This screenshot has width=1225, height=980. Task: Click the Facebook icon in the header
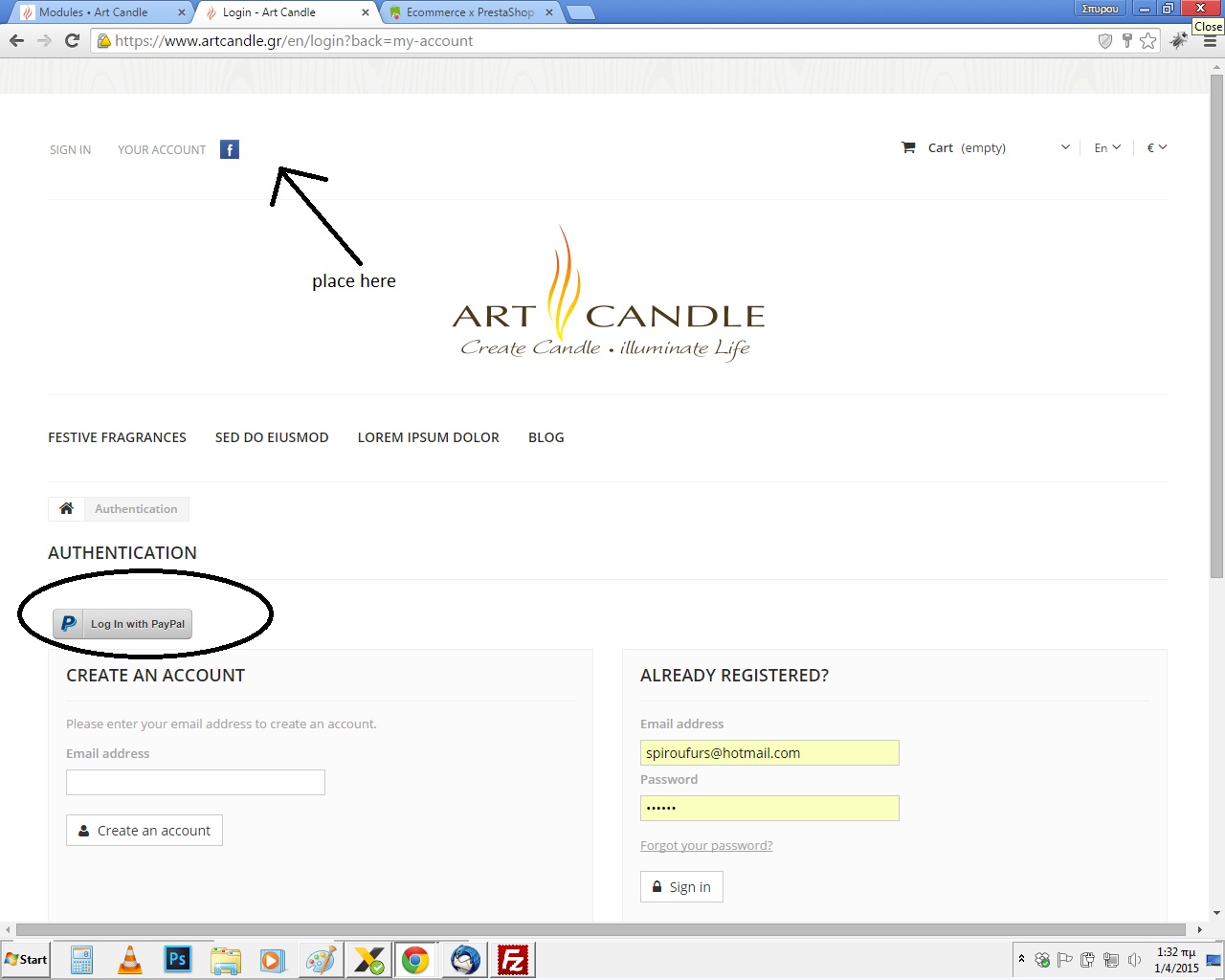[x=230, y=149]
